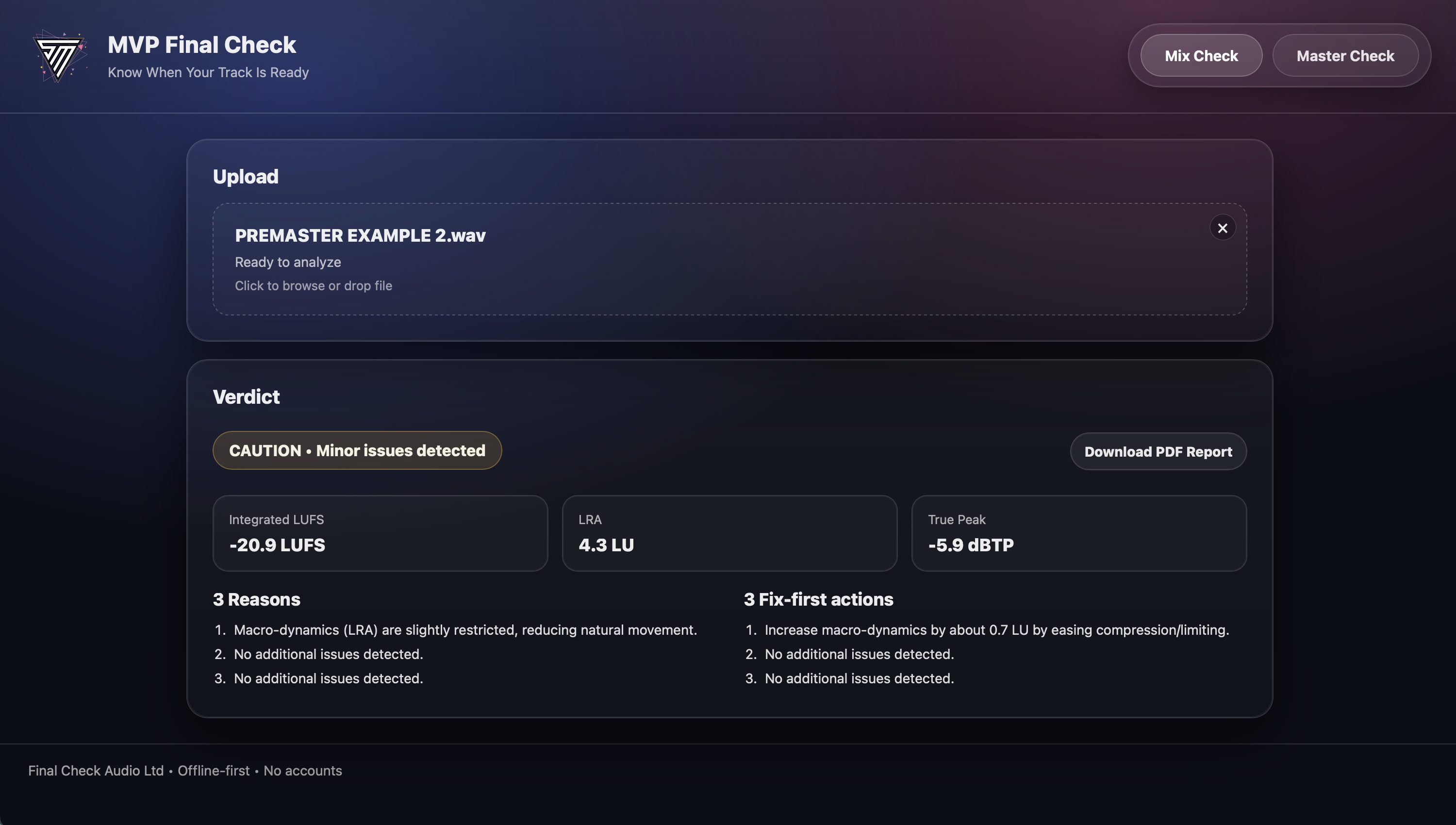Remove the uploaded file with X icon

(1222, 228)
